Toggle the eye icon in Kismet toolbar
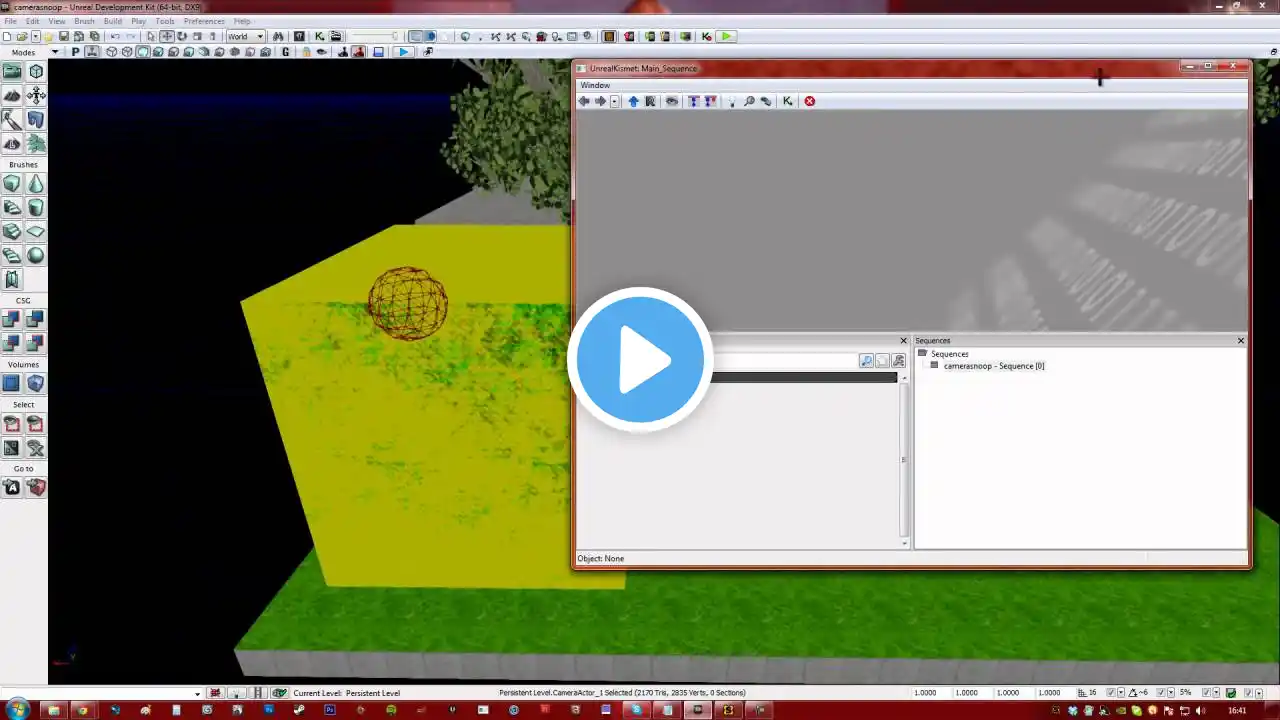 [x=672, y=101]
